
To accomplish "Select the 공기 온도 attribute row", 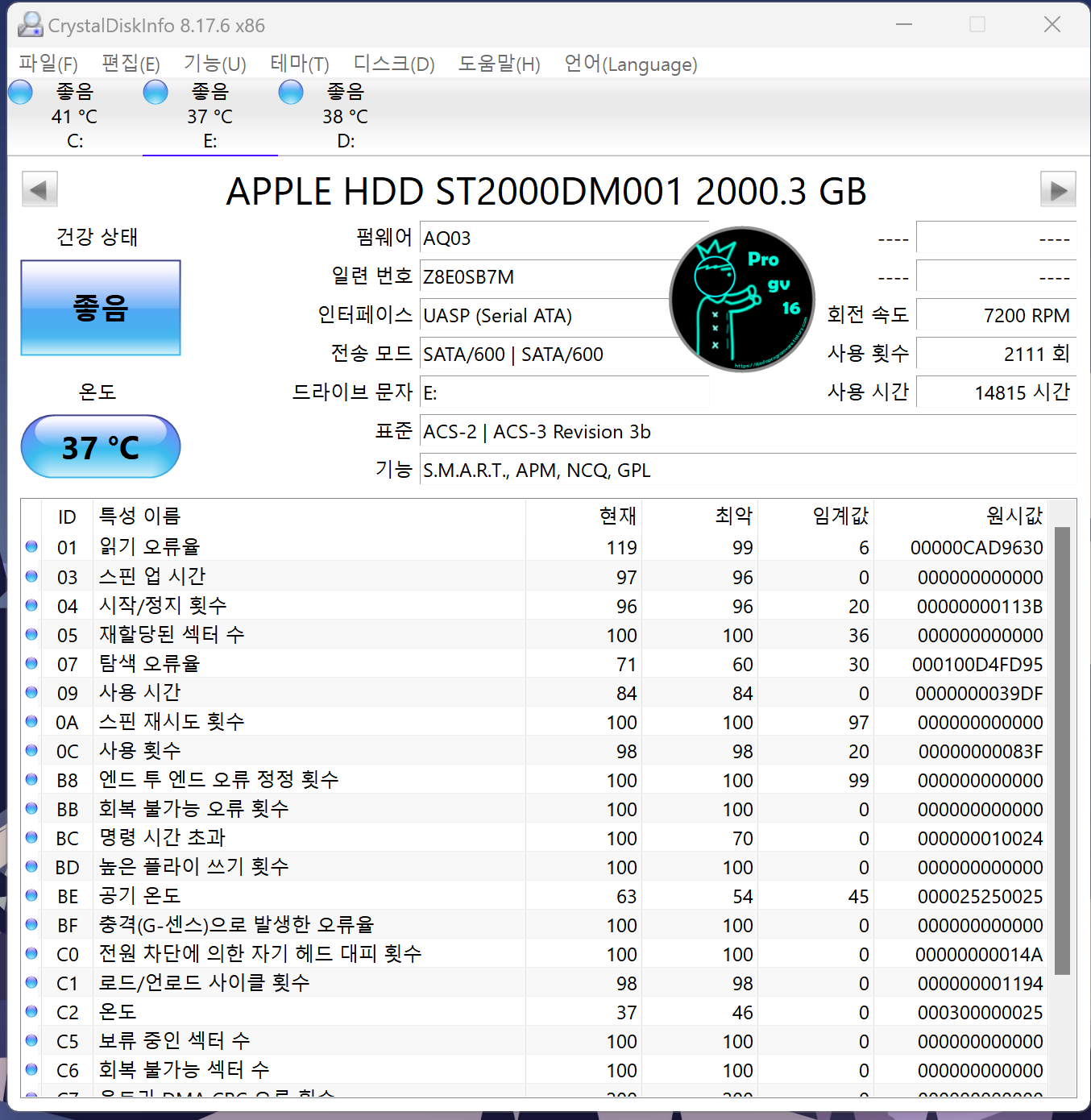I will (536, 896).
